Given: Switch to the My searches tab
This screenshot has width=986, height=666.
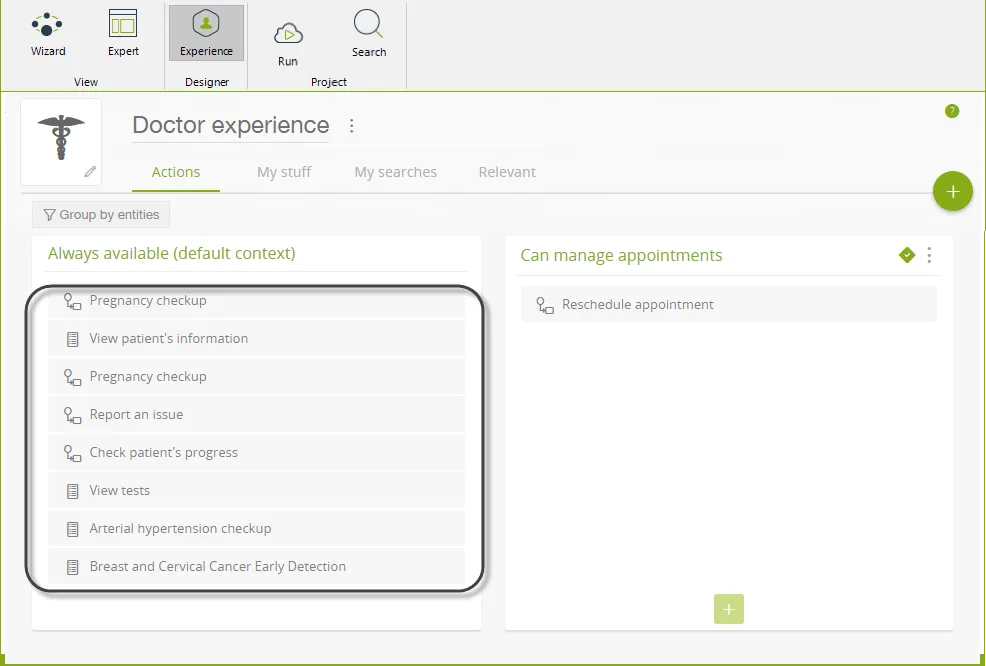Looking at the screenshot, I should pos(396,172).
